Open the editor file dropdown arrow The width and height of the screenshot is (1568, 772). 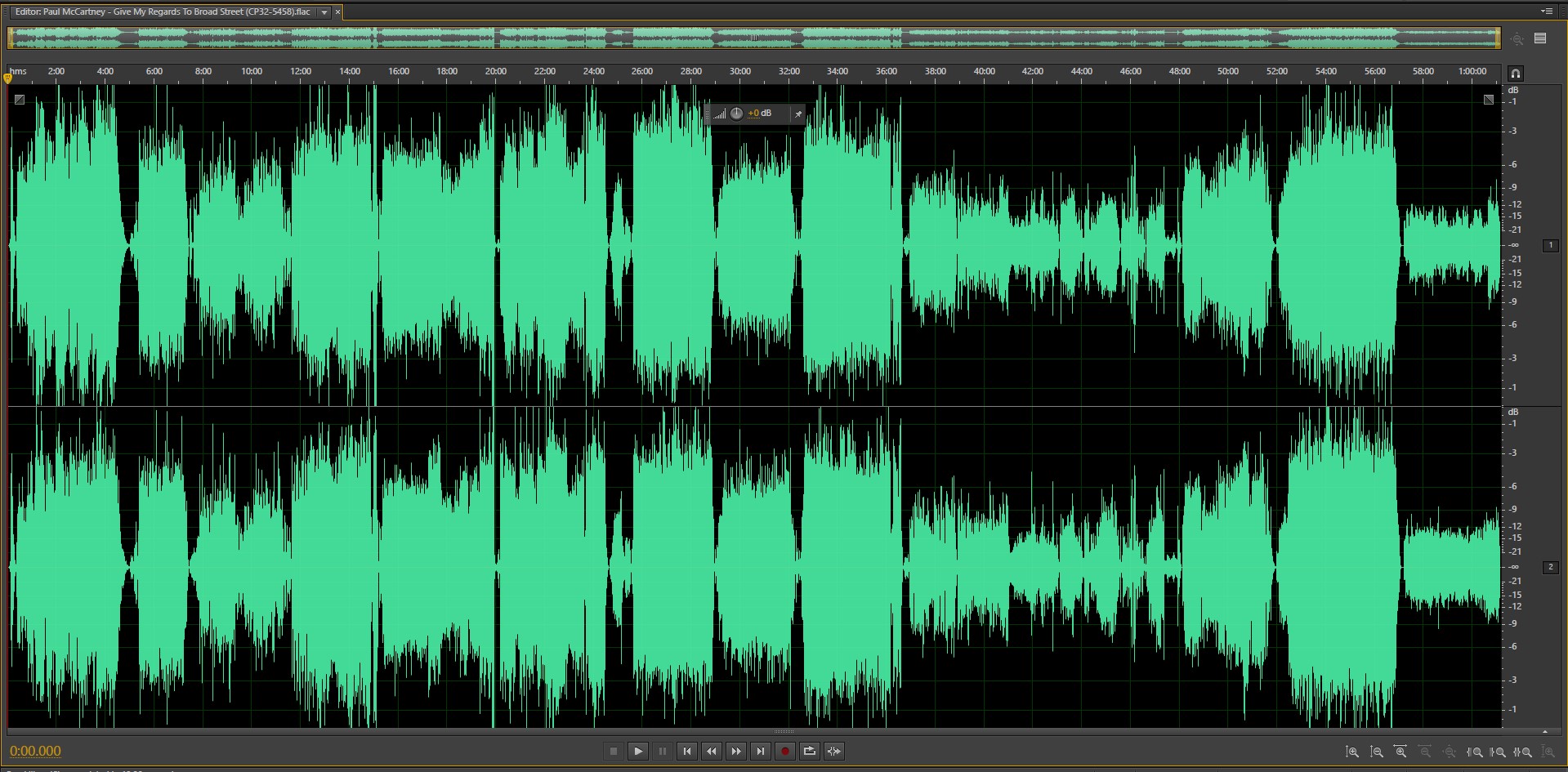tap(324, 12)
